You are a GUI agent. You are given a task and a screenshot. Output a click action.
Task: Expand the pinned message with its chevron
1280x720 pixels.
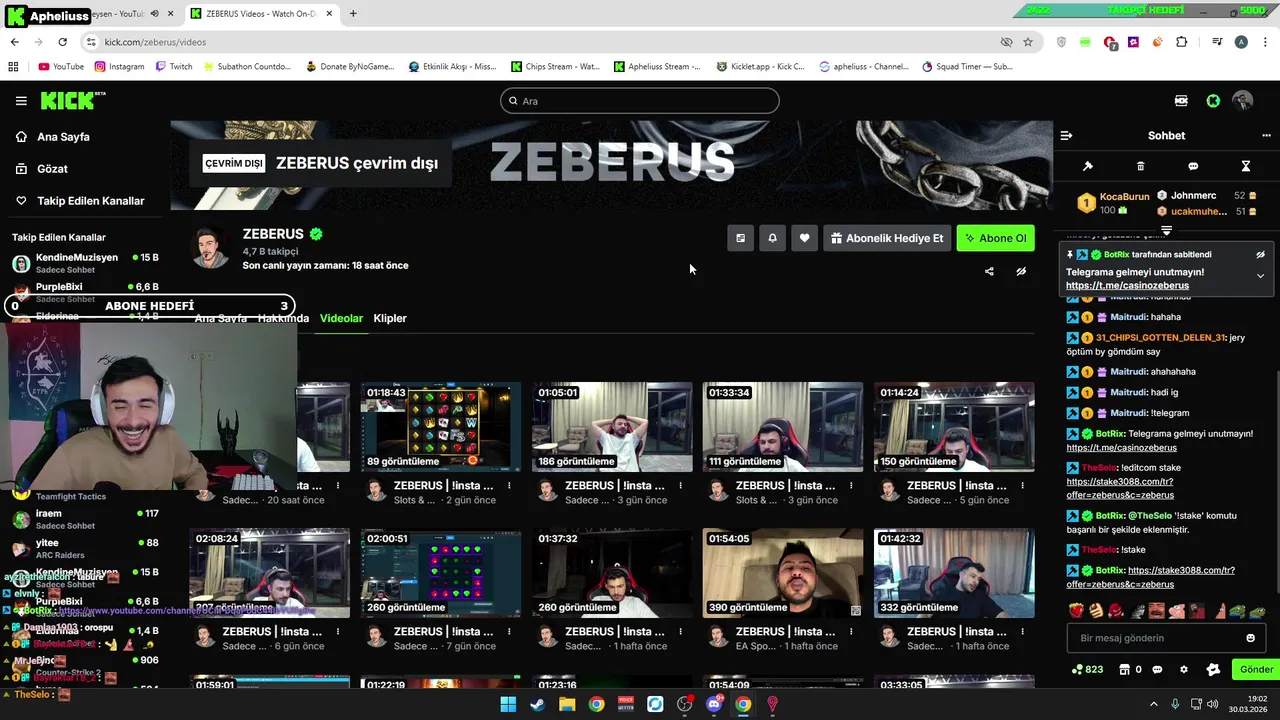point(1260,276)
